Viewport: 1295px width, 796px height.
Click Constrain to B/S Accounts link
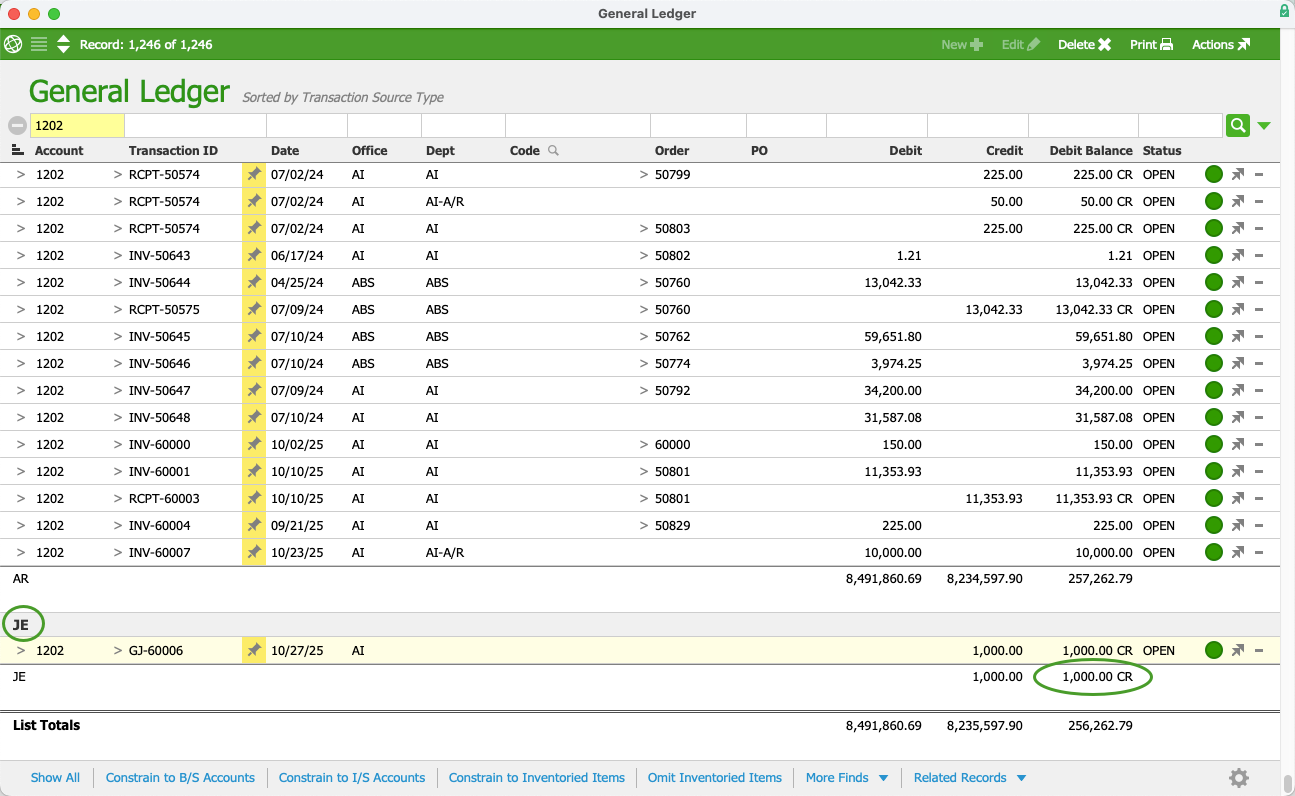click(x=180, y=778)
